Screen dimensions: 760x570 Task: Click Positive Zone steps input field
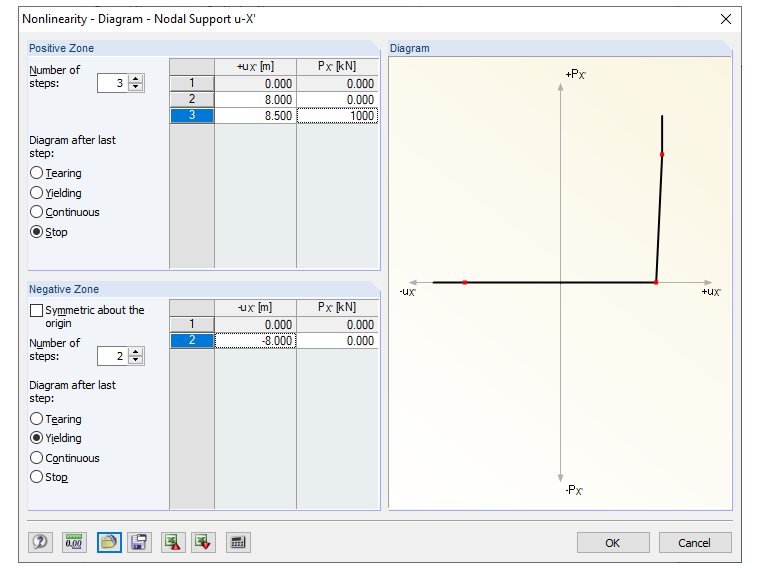(x=112, y=83)
